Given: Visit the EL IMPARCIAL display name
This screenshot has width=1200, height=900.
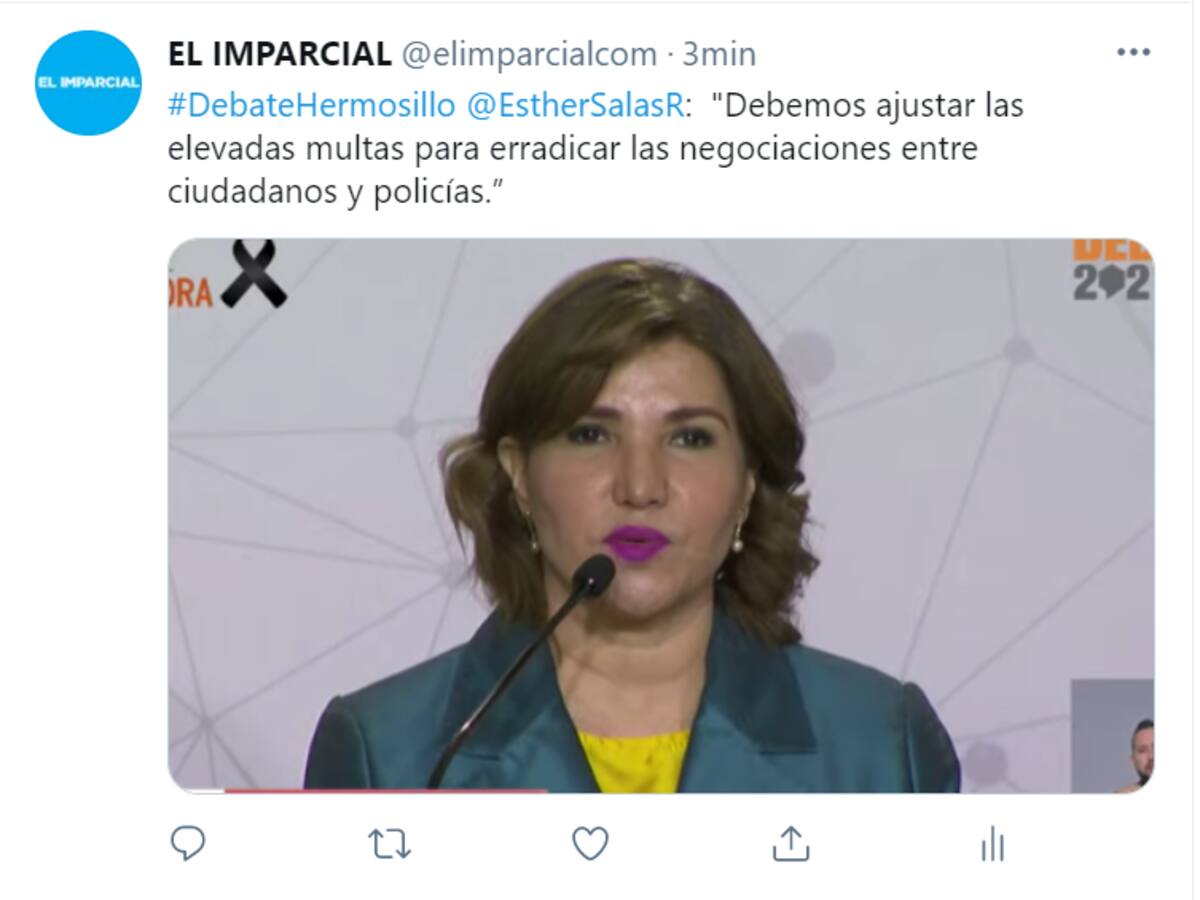Looking at the screenshot, I should pyautogui.click(x=279, y=54).
